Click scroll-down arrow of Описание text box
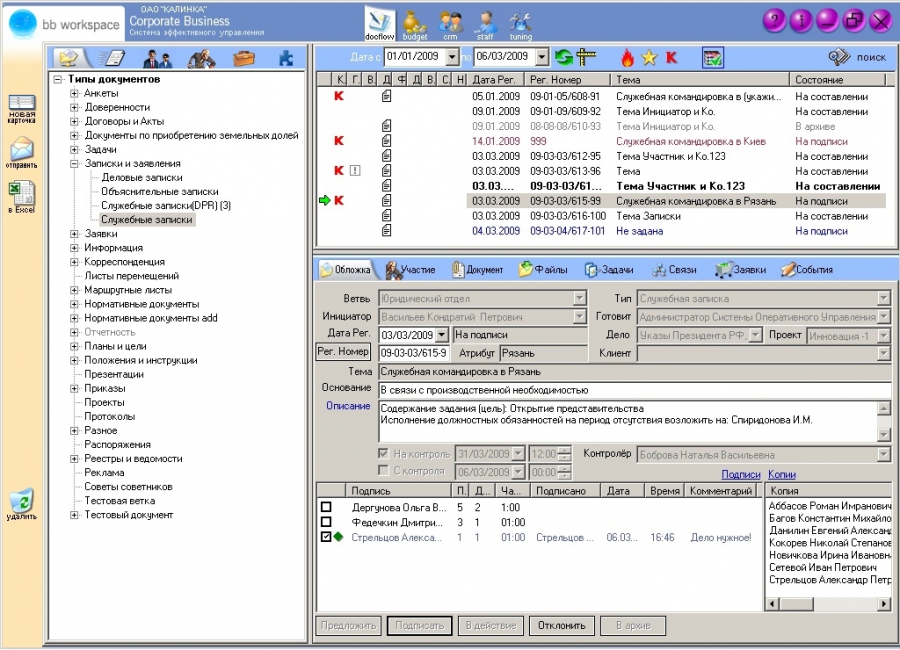This screenshot has height=650, width=900. pyautogui.click(x=884, y=435)
